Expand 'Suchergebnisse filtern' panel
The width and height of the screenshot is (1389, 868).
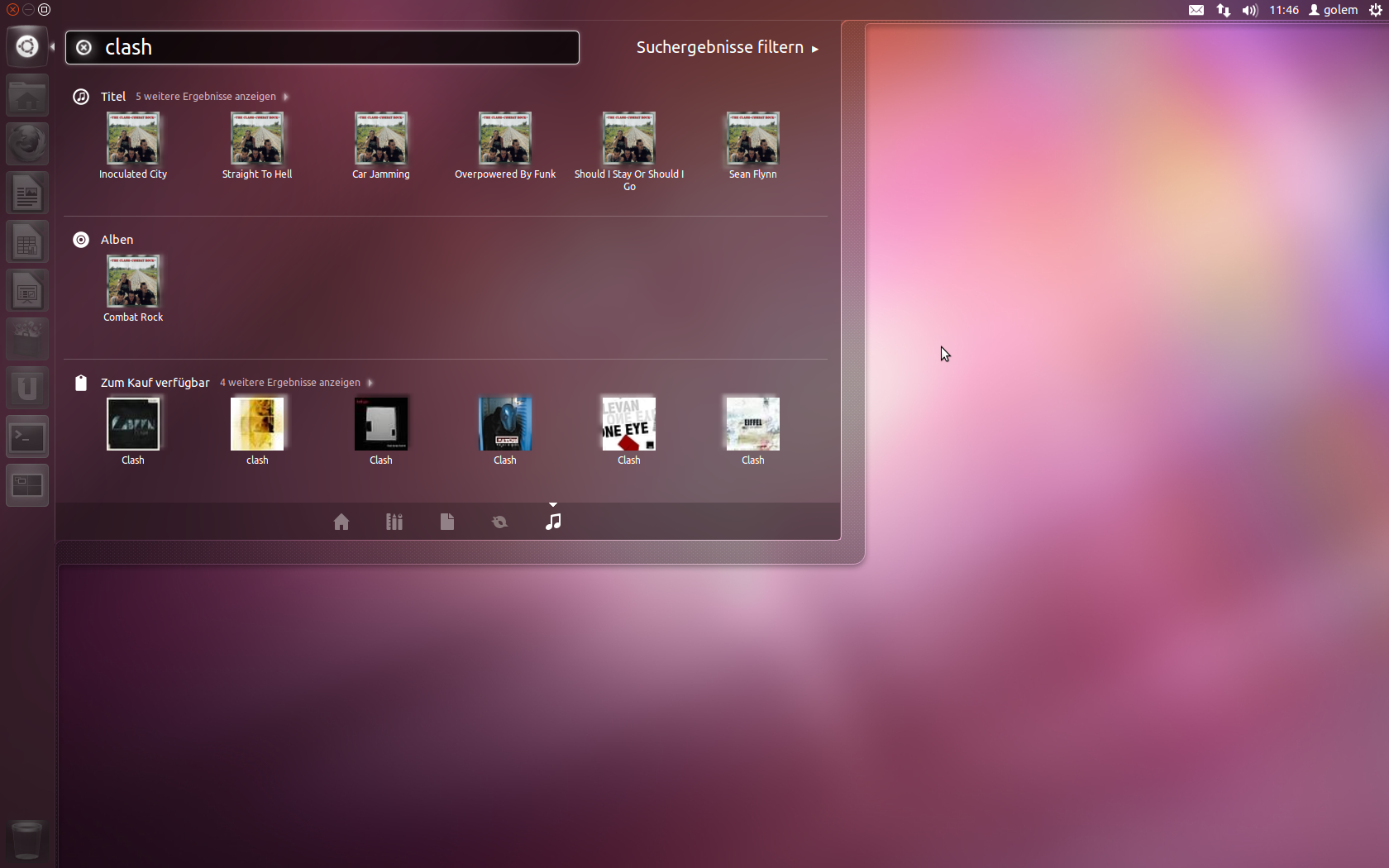(727, 47)
